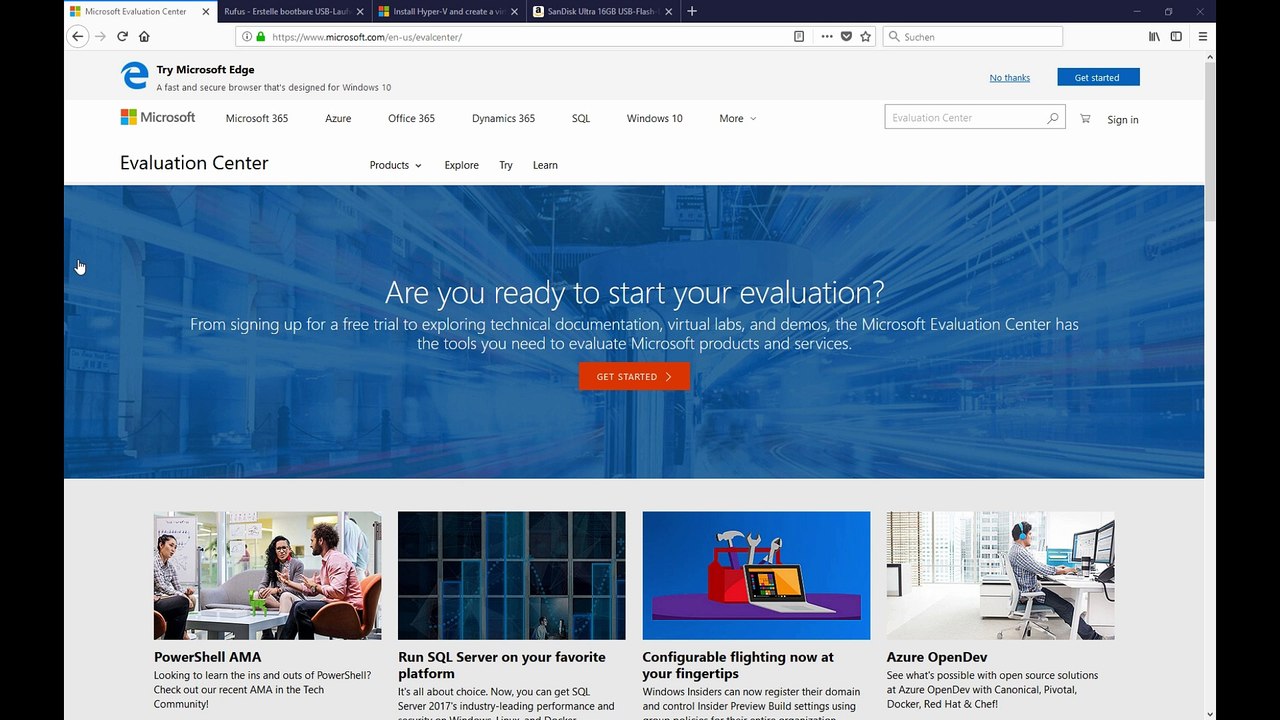Bookmark this page with the star

866,37
